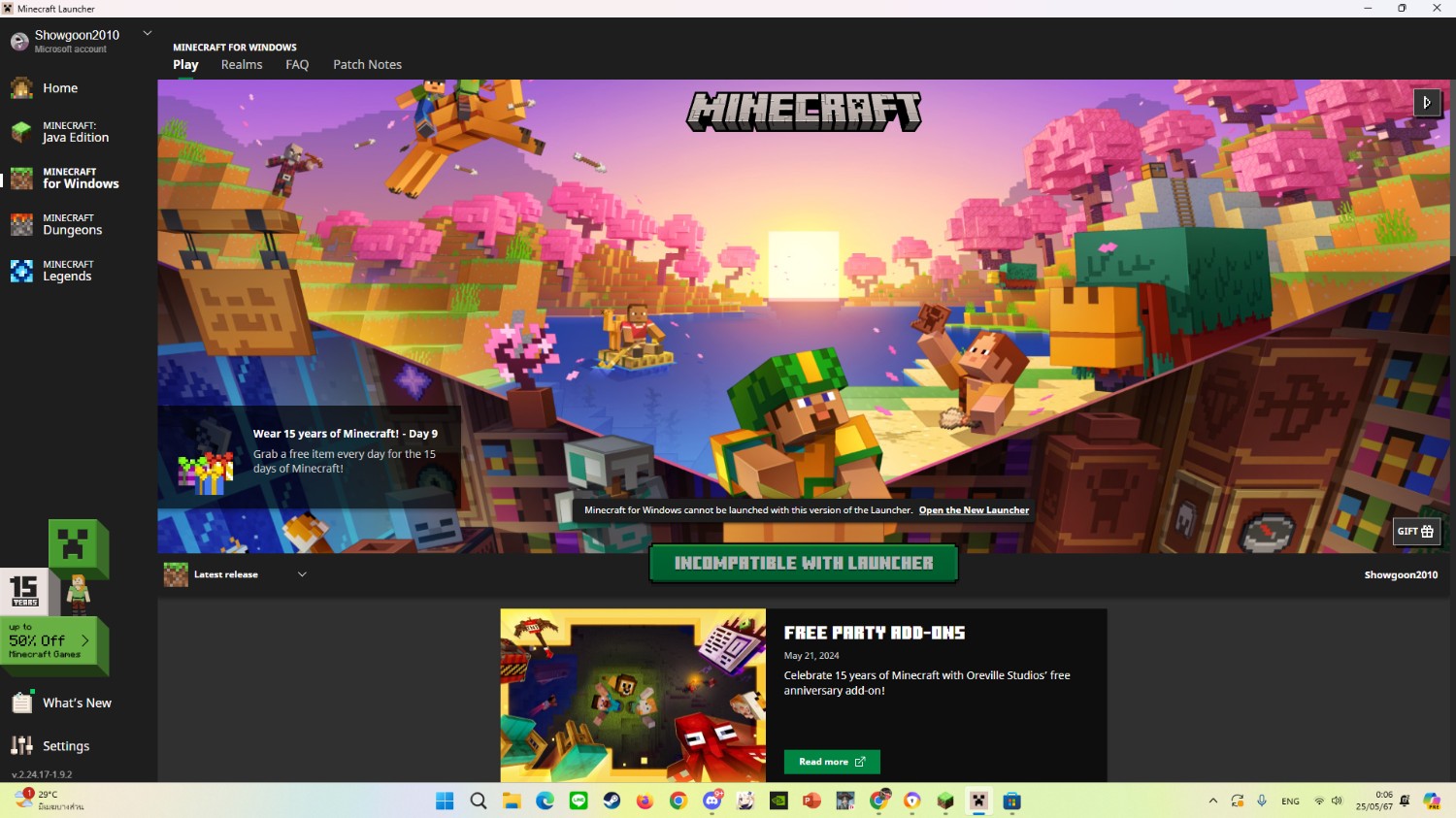
Task: Click the Free Party Add-Ons headline
Action: [875, 633]
